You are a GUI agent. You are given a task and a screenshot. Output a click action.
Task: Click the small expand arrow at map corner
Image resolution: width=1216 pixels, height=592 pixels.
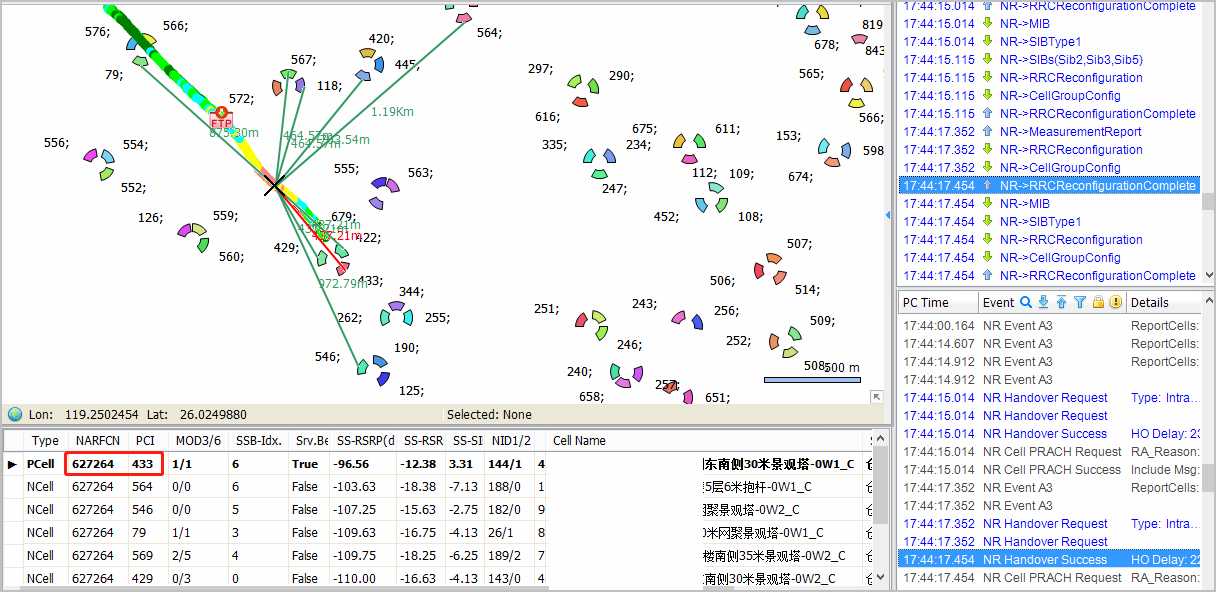pyautogui.click(x=877, y=397)
